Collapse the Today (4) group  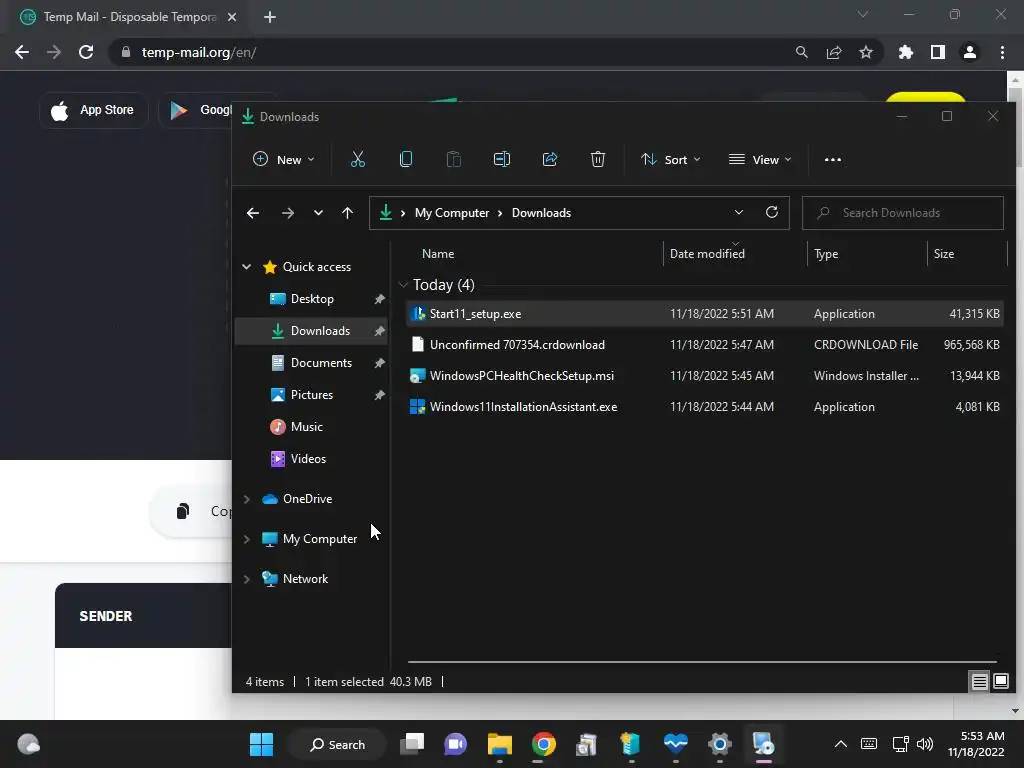[403, 285]
